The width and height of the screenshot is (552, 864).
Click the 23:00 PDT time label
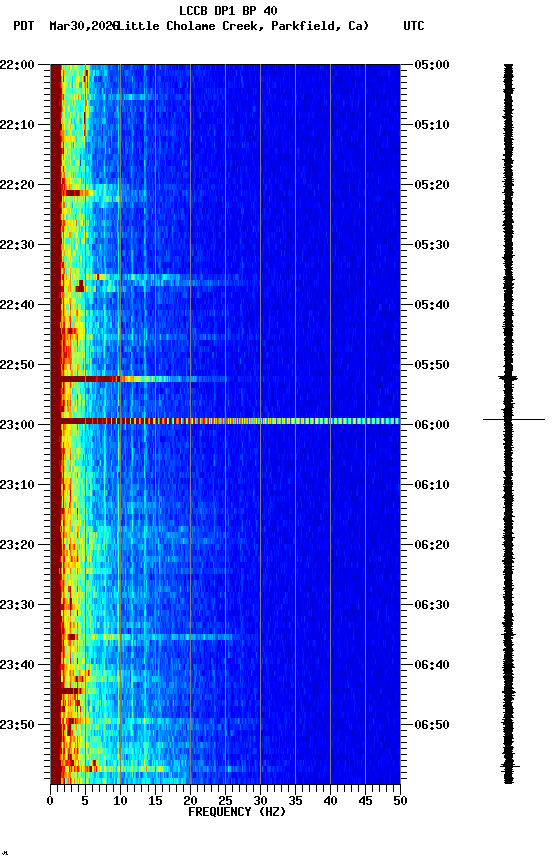(x=17, y=425)
